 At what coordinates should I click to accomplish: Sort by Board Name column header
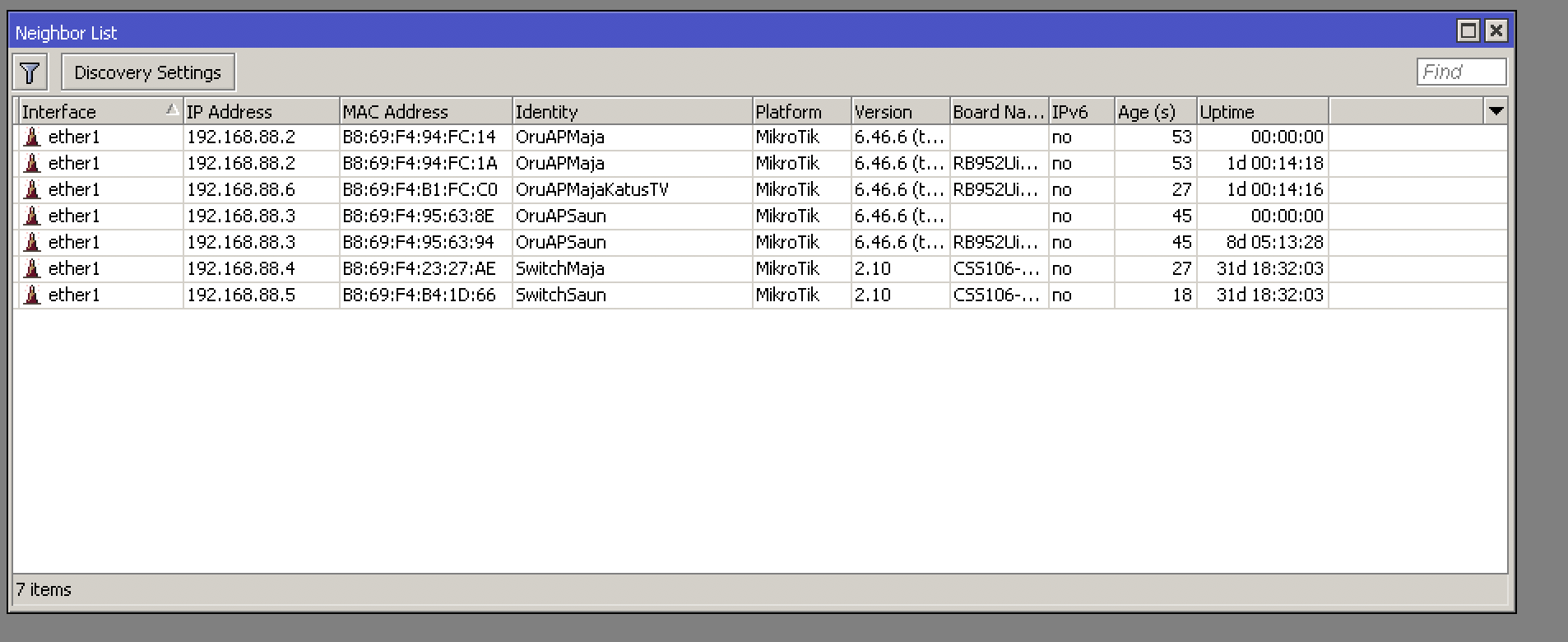pyautogui.click(x=999, y=112)
